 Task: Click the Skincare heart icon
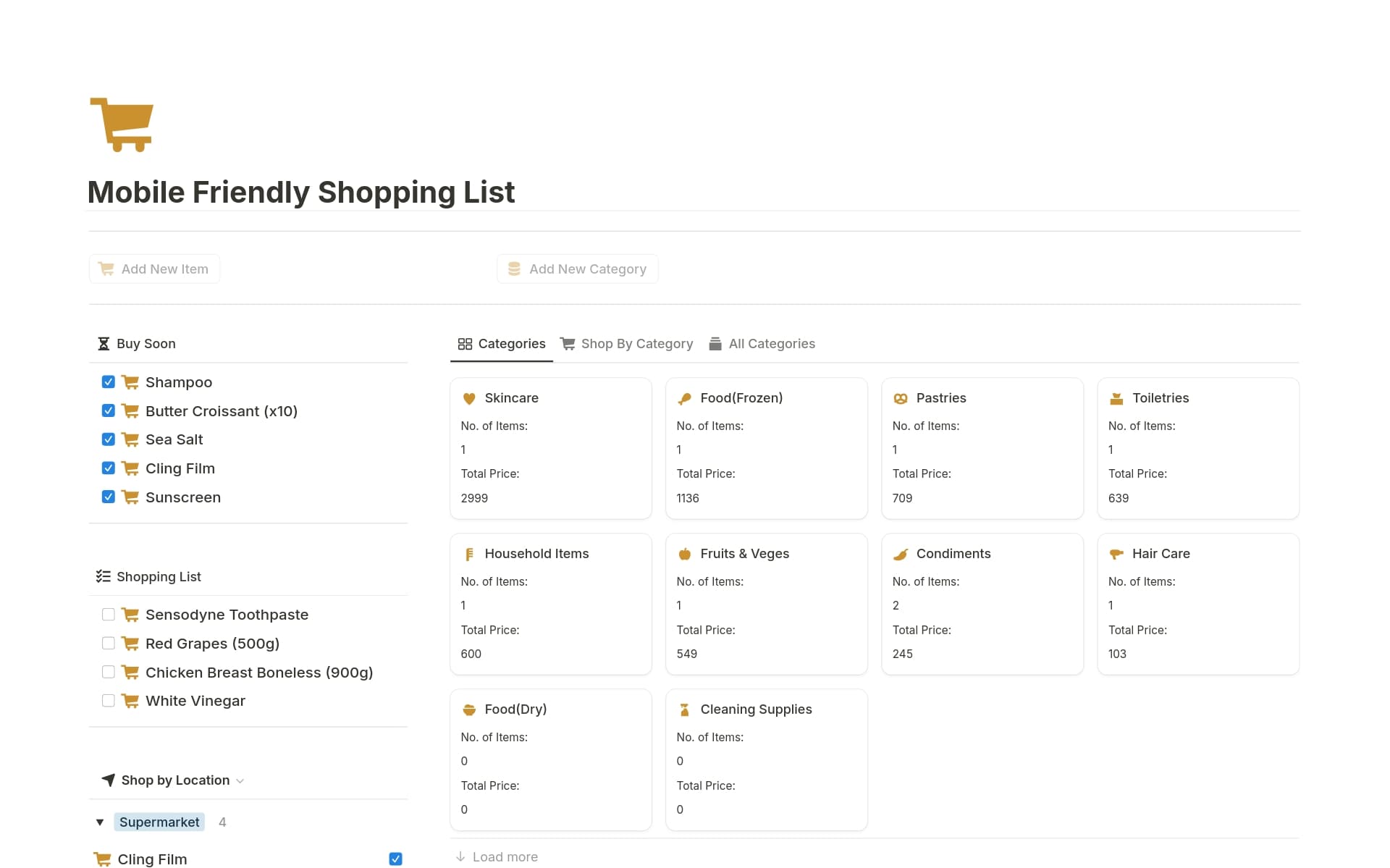click(x=469, y=397)
